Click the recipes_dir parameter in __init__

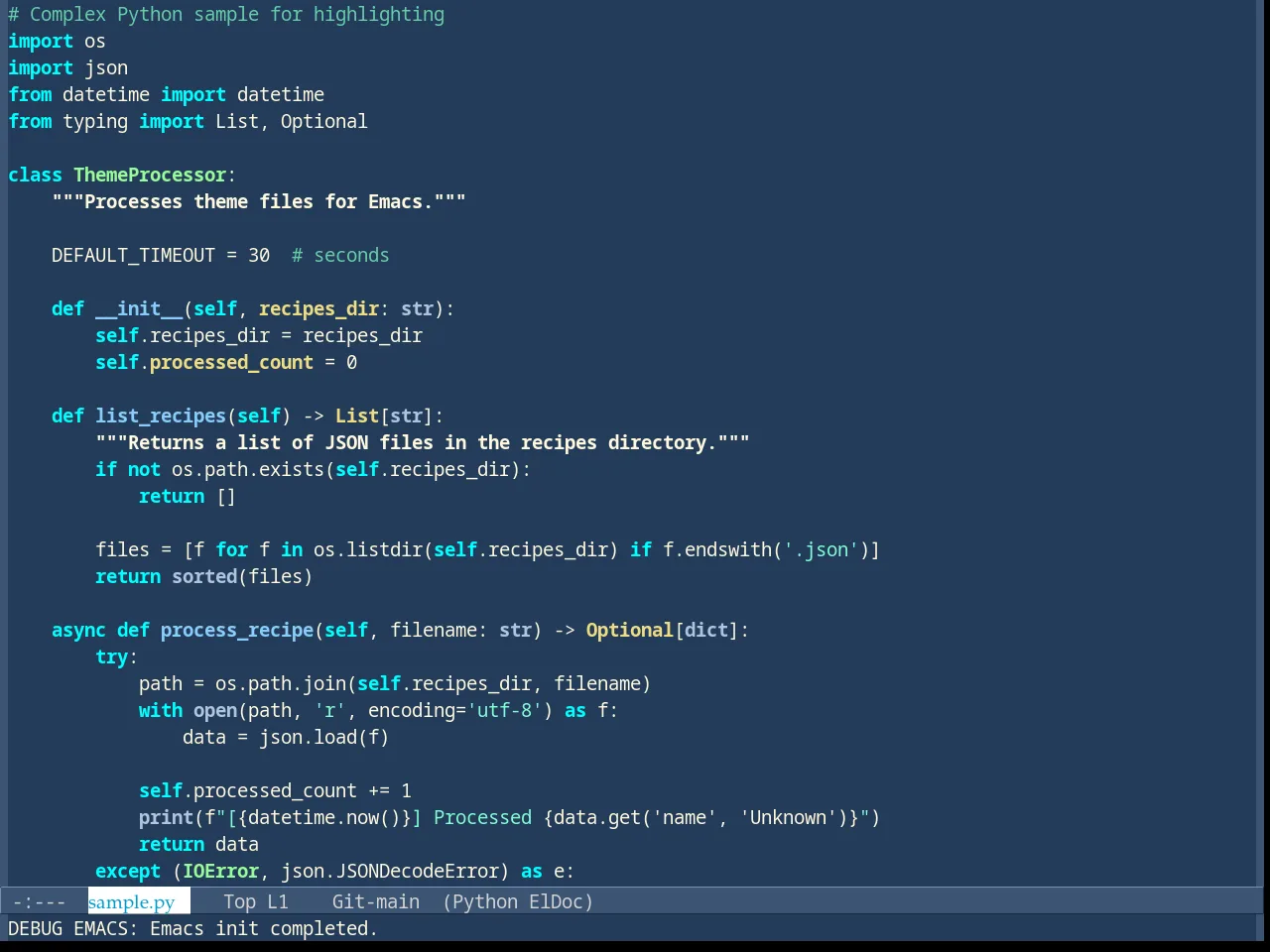coord(318,308)
